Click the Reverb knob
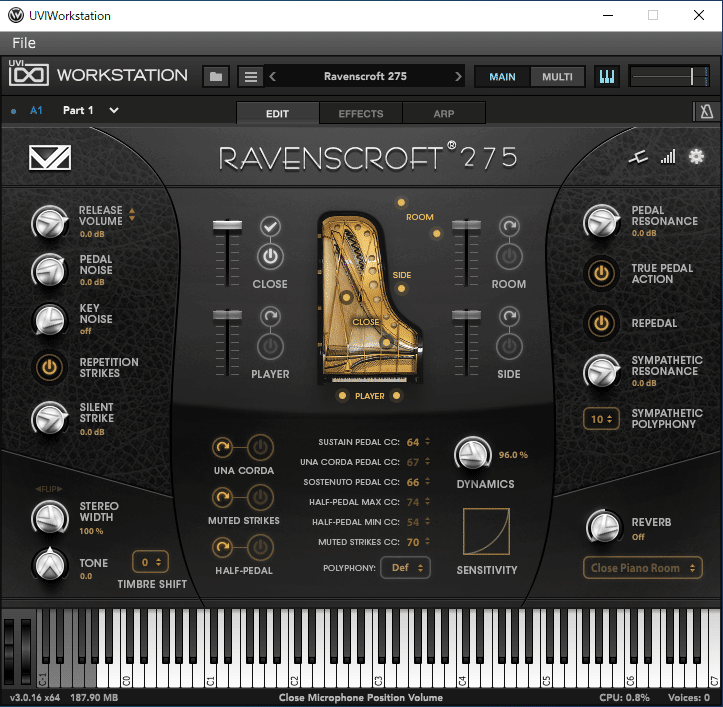The image size is (723, 707). pyautogui.click(x=604, y=527)
